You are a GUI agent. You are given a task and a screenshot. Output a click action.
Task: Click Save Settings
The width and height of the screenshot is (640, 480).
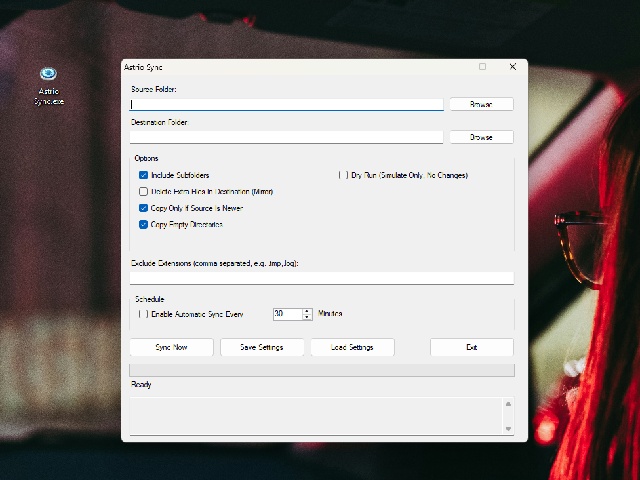pos(262,347)
